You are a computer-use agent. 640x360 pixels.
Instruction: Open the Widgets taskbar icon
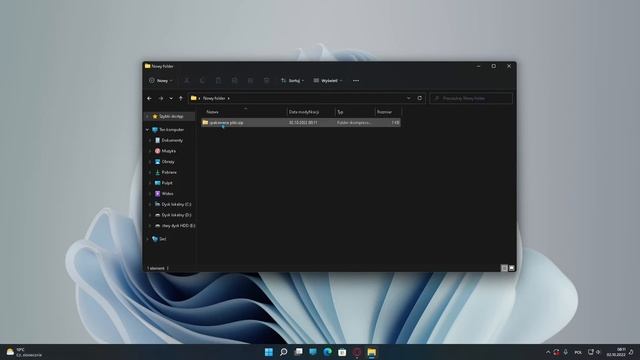click(313, 352)
